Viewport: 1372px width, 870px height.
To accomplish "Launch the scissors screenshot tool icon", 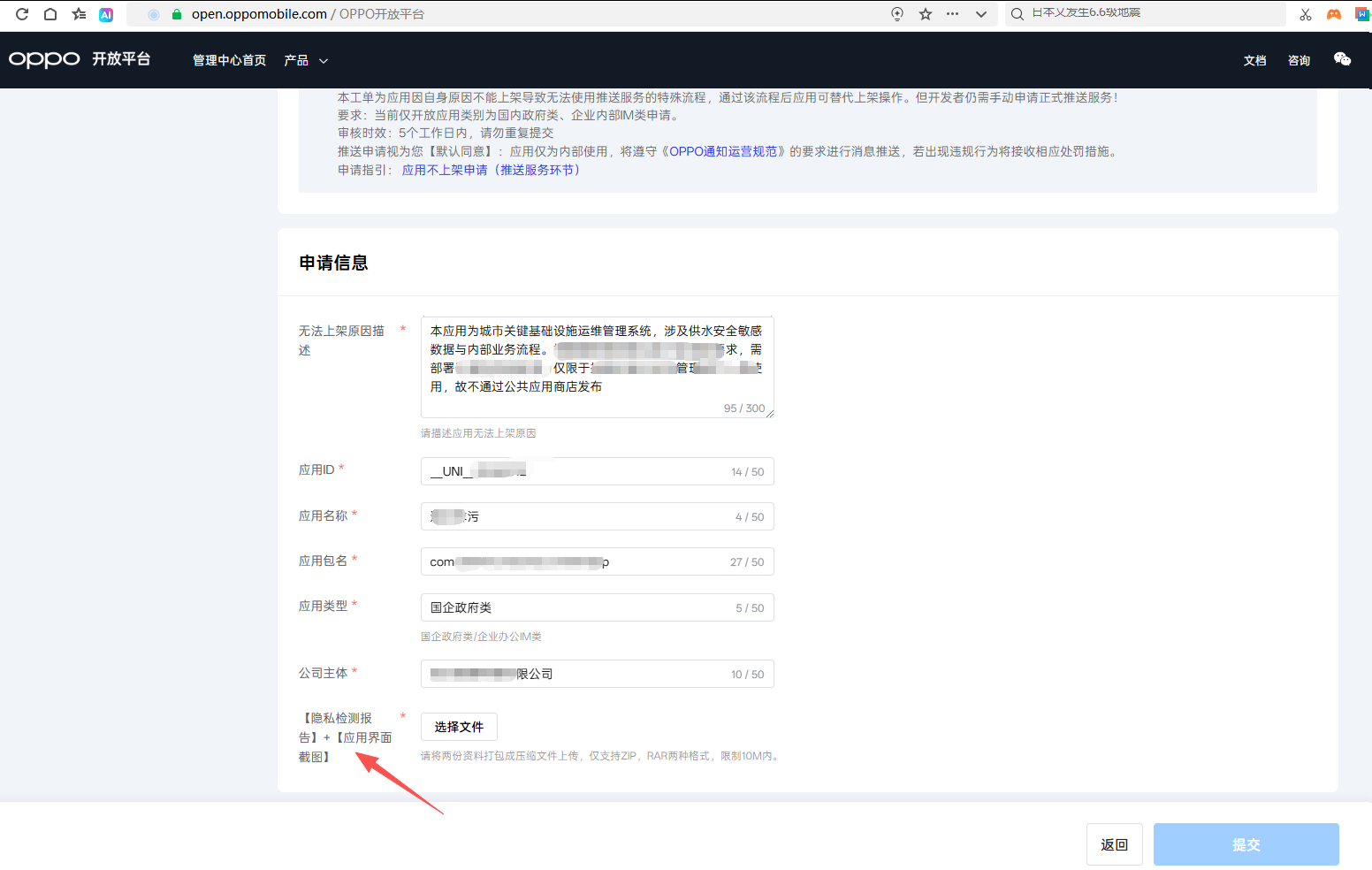I will [1304, 14].
